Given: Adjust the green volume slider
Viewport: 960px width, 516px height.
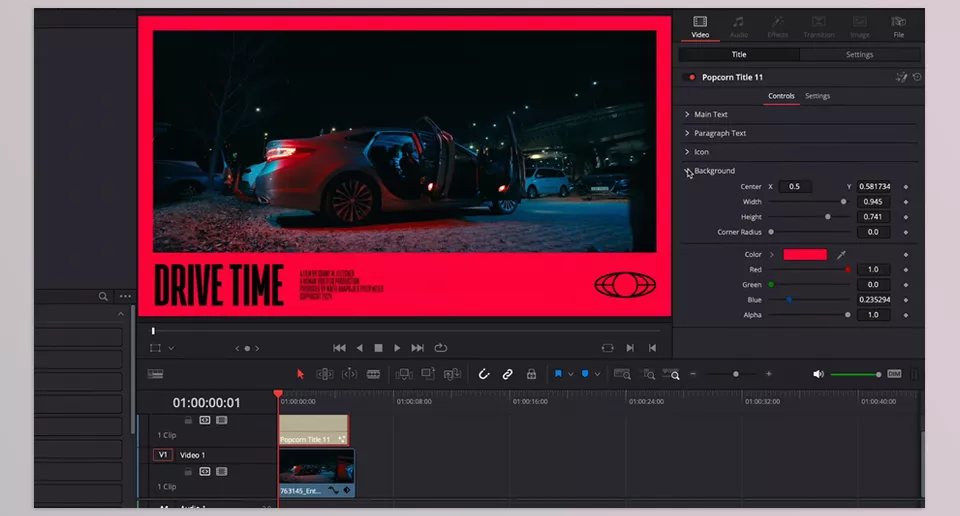Looking at the screenshot, I should click(x=855, y=374).
